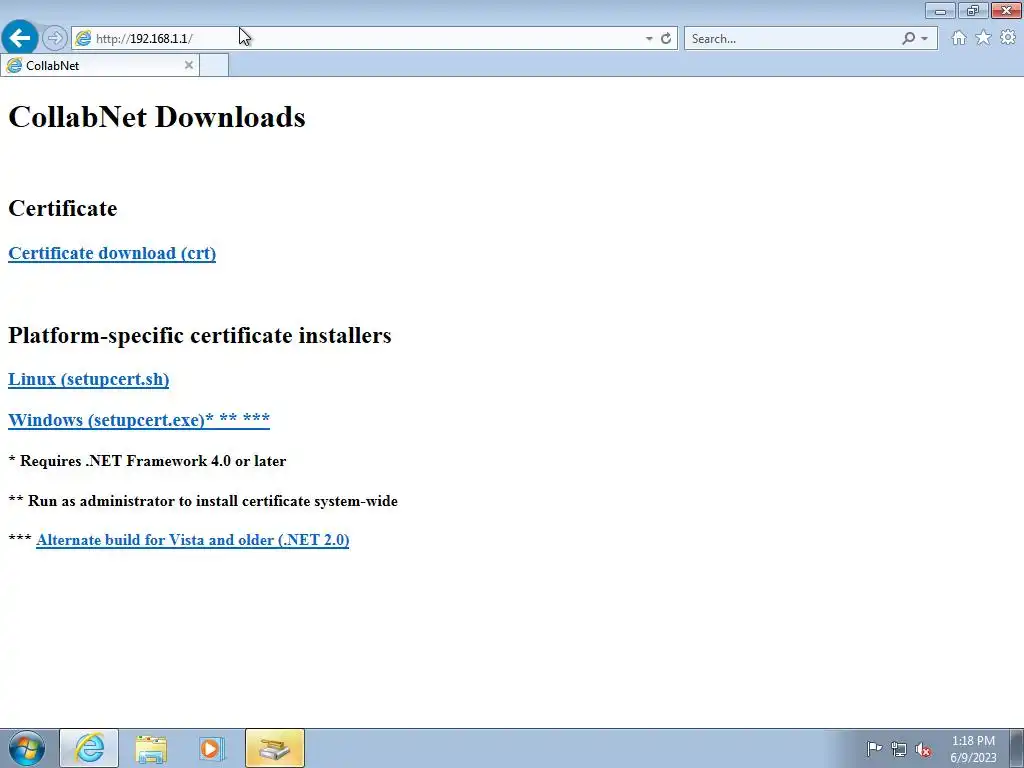Go back using the browser Back arrow
Viewport: 1024px width, 768px height.
coord(20,38)
